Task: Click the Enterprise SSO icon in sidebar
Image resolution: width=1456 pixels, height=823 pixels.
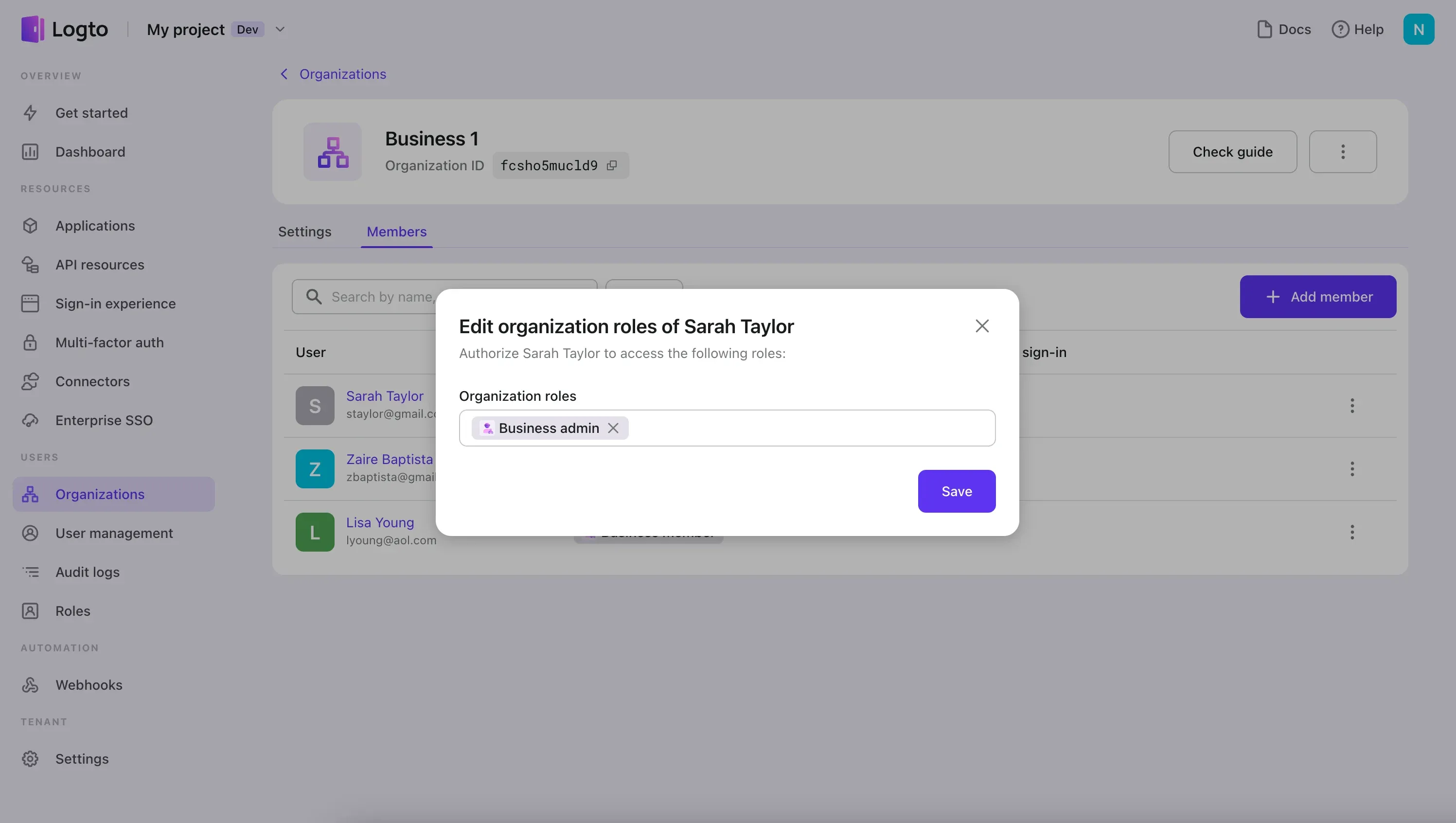Action: [x=28, y=420]
